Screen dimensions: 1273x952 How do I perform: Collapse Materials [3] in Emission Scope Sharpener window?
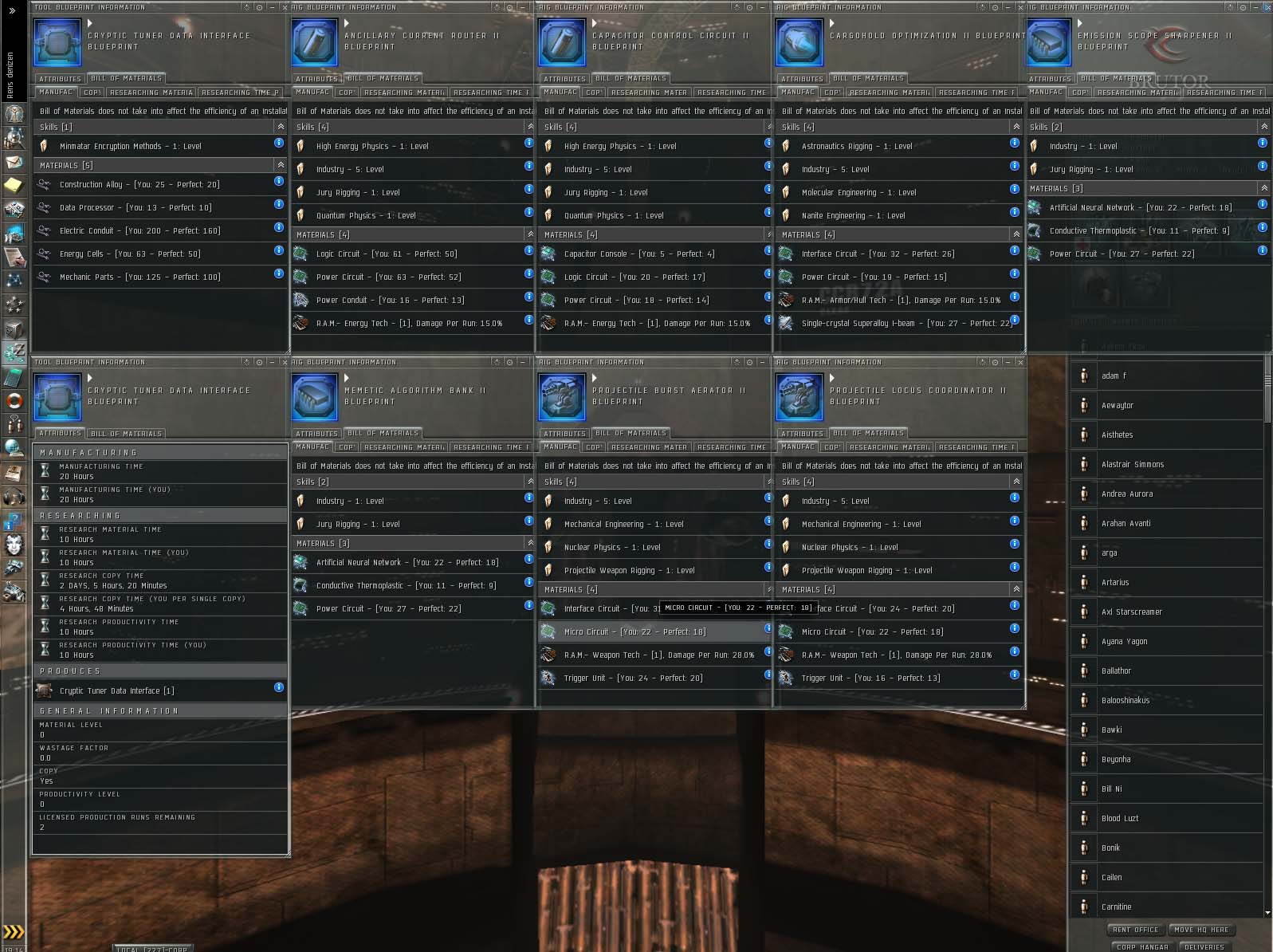pos(1264,188)
